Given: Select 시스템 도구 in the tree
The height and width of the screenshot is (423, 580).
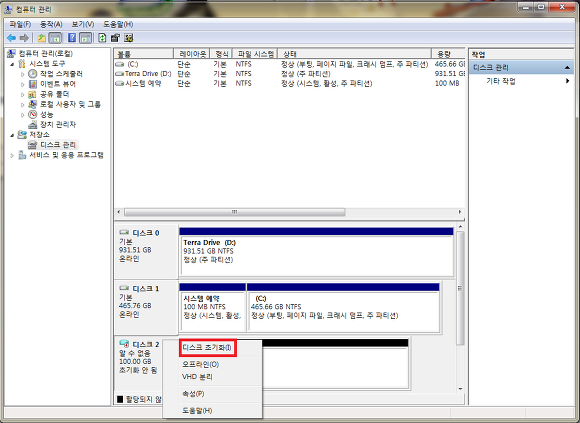Looking at the screenshot, I should pyautogui.click(x=47, y=64).
